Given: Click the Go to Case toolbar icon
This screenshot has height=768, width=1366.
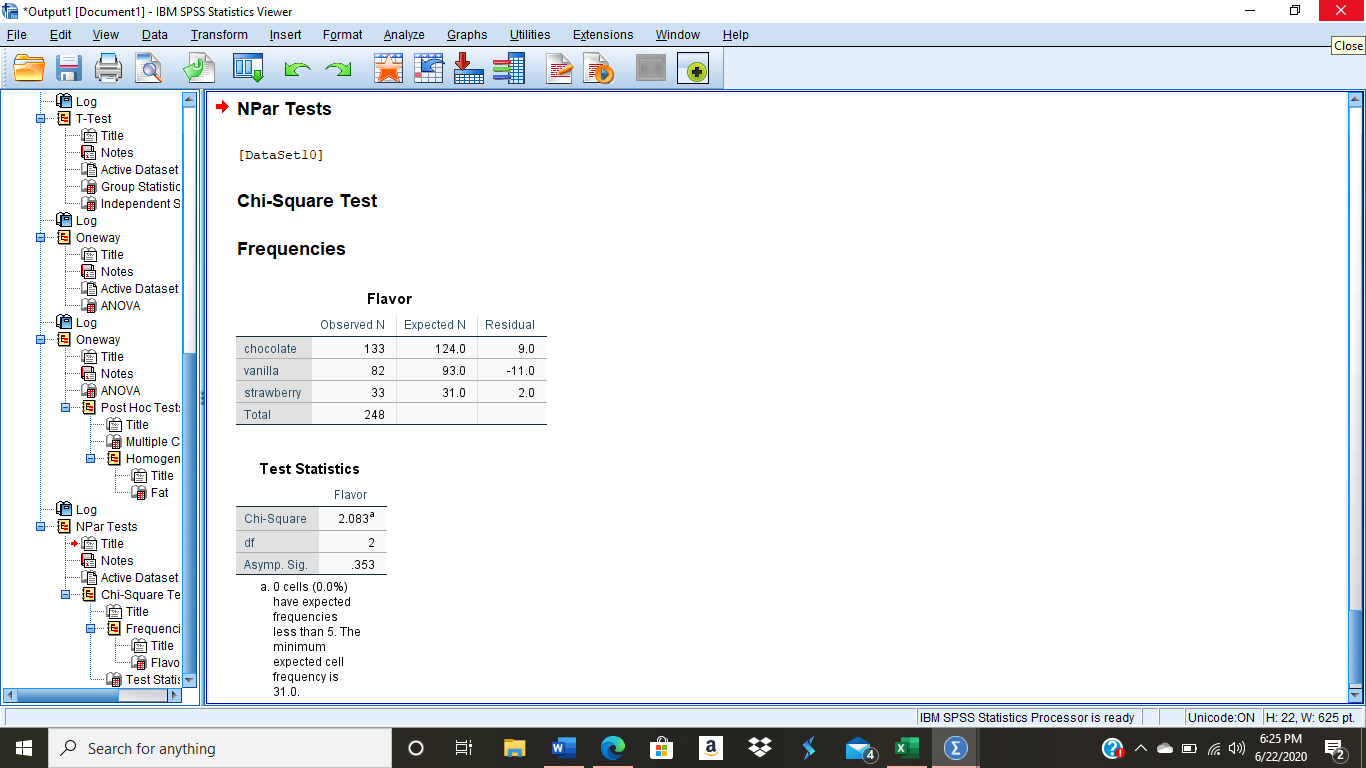Looking at the screenshot, I should (429, 68).
